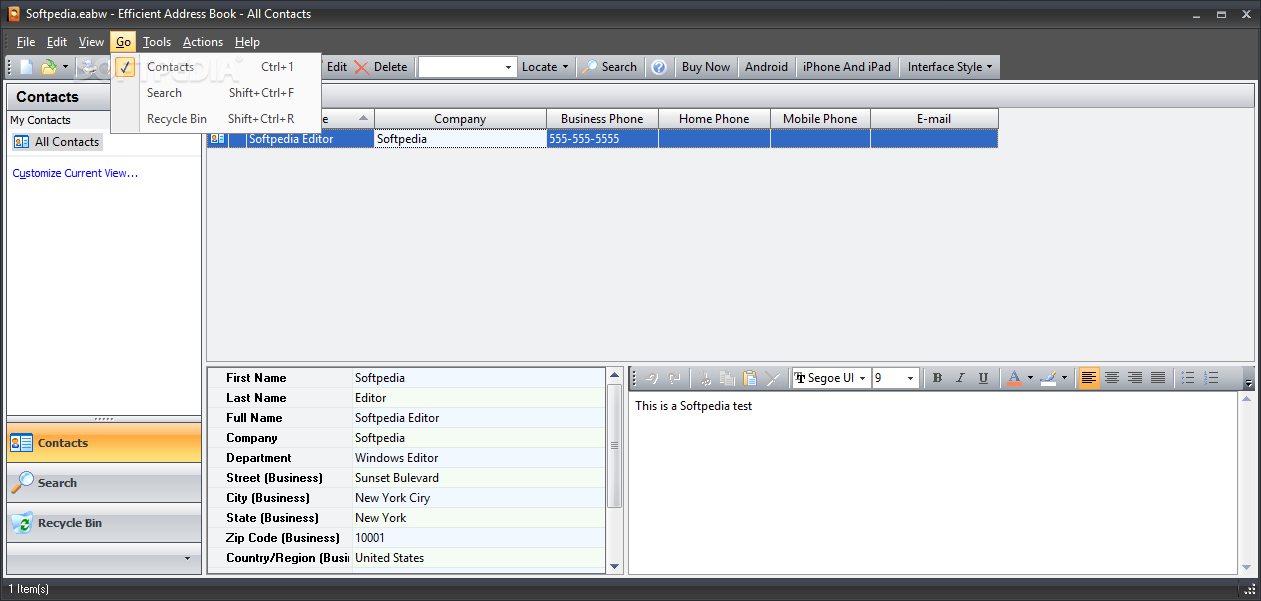The width and height of the screenshot is (1261, 601).
Task: Click the Department field value Windows Editor
Action: [397, 458]
